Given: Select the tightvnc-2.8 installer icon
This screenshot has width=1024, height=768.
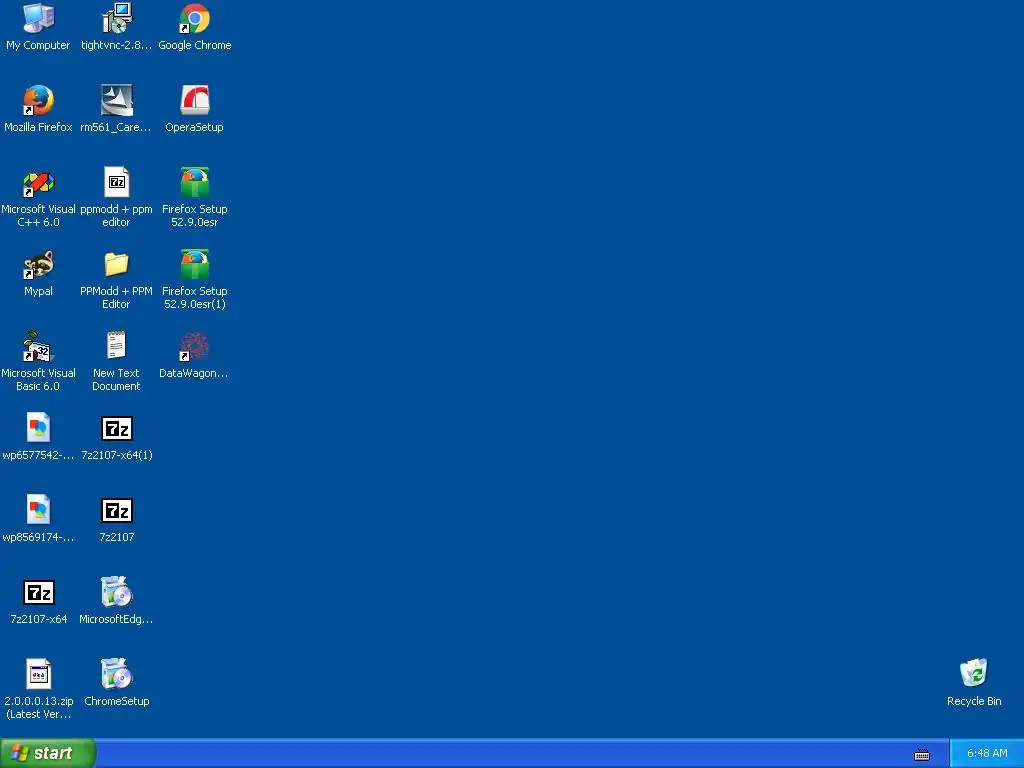Looking at the screenshot, I should (117, 19).
